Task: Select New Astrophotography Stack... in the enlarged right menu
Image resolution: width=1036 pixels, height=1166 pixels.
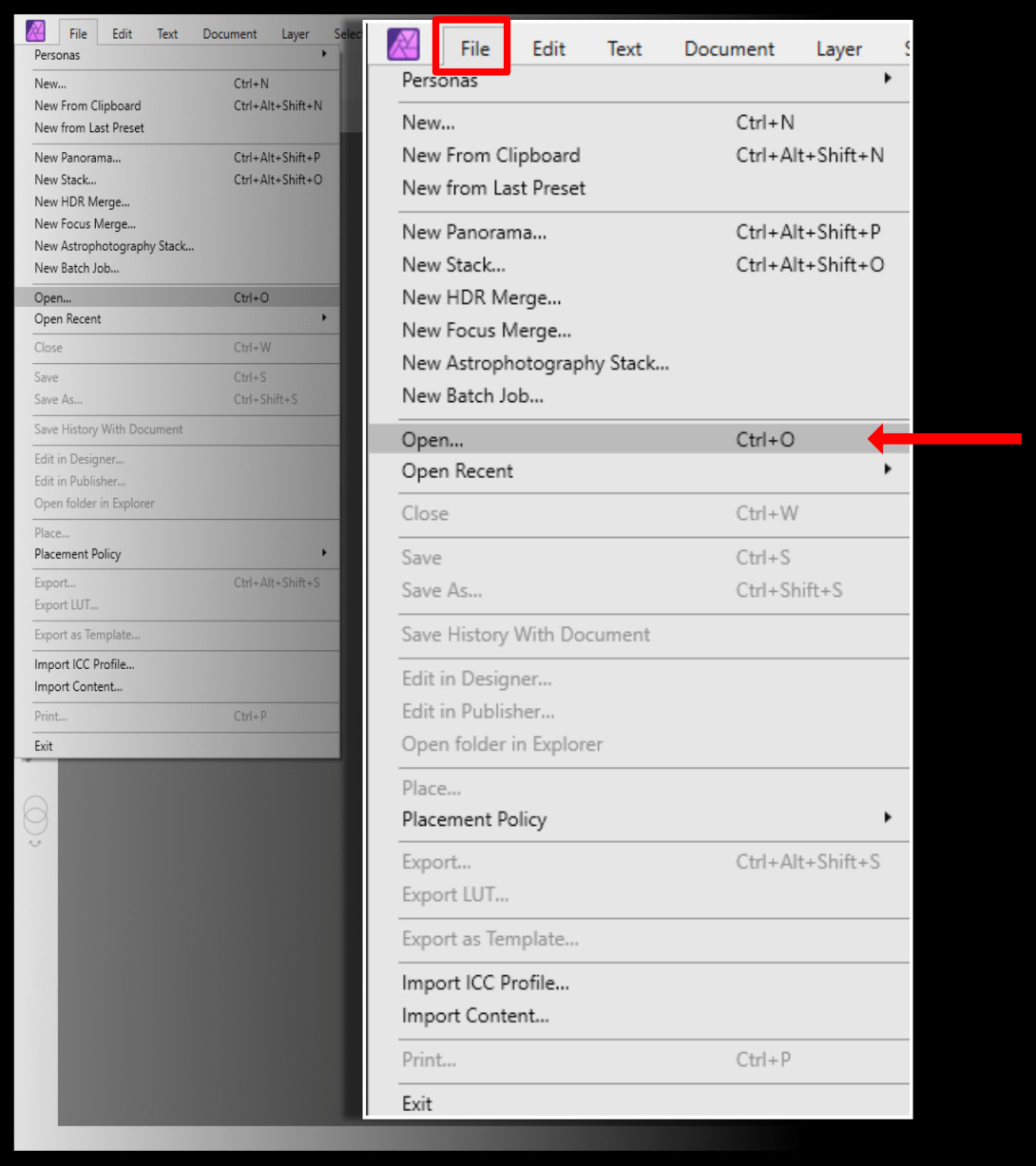Action: [x=638, y=363]
